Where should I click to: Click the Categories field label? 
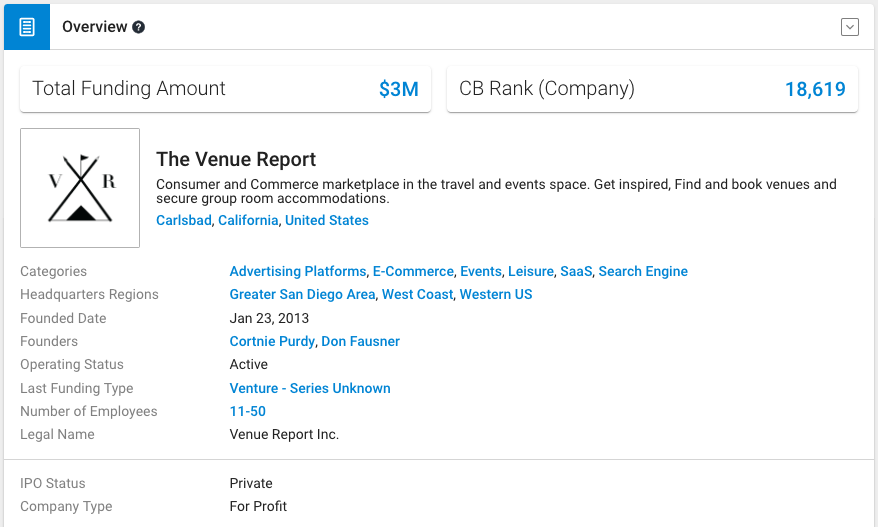coord(53,271)
